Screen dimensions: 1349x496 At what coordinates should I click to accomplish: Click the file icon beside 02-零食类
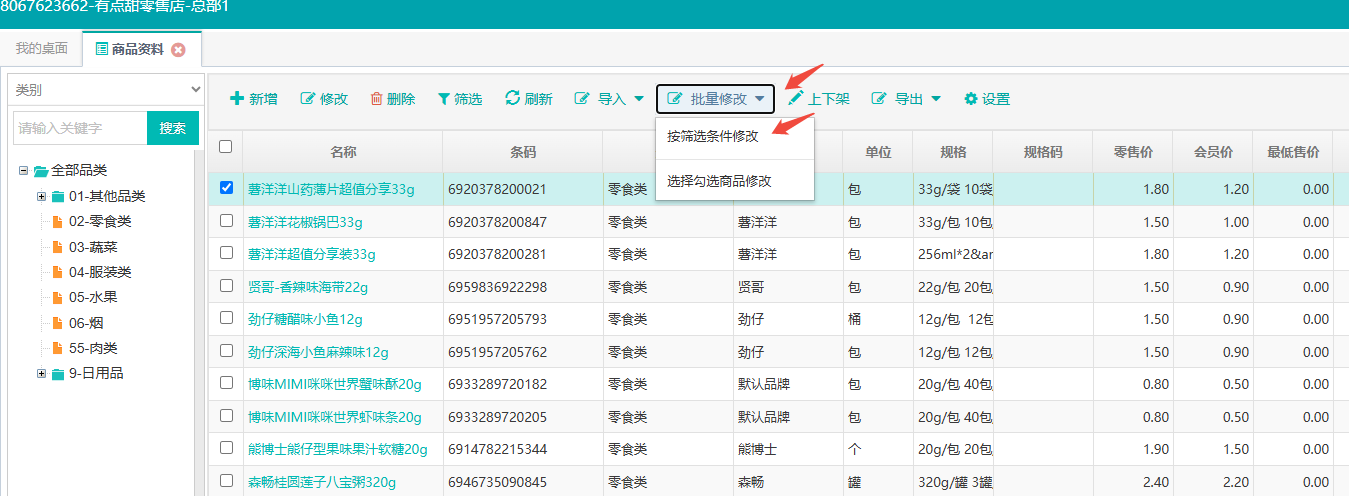tap(58, 221)
